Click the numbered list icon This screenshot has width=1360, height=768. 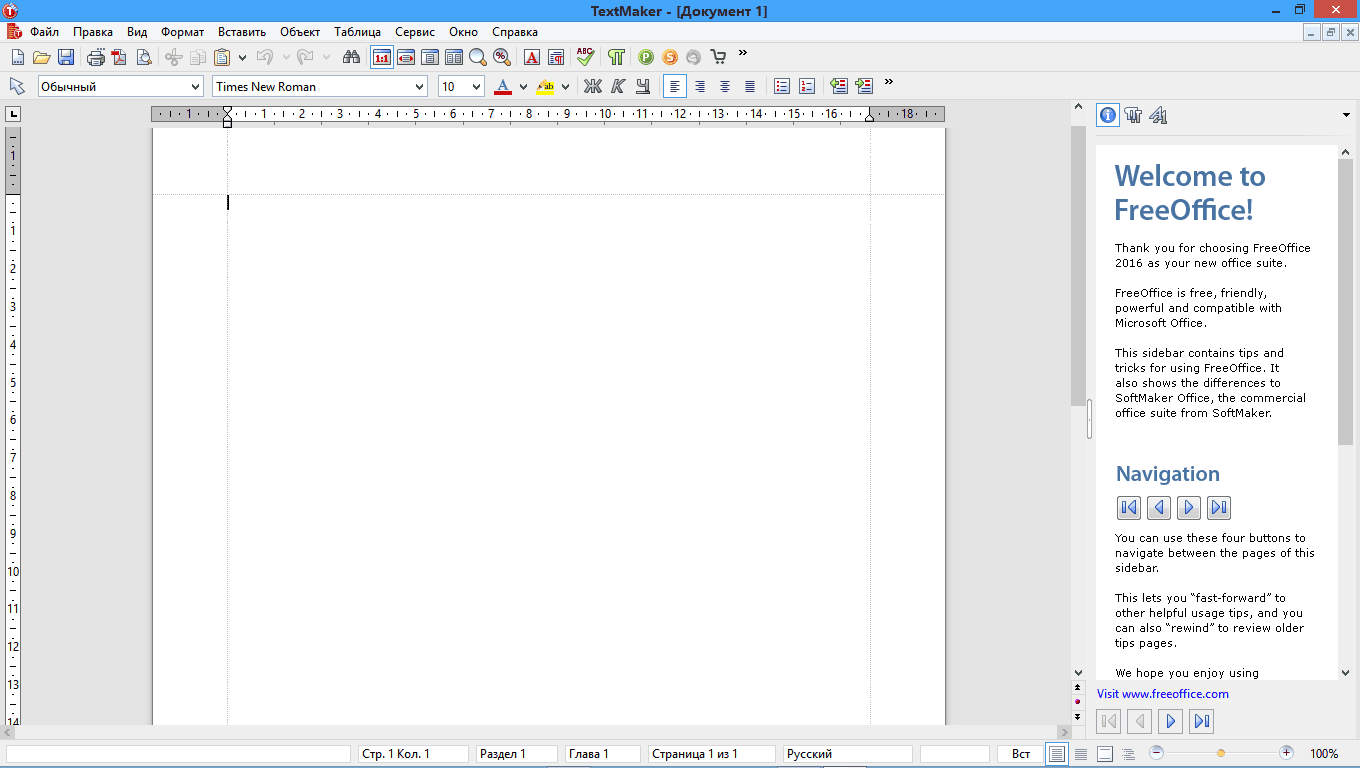click(x=807, y=87)
